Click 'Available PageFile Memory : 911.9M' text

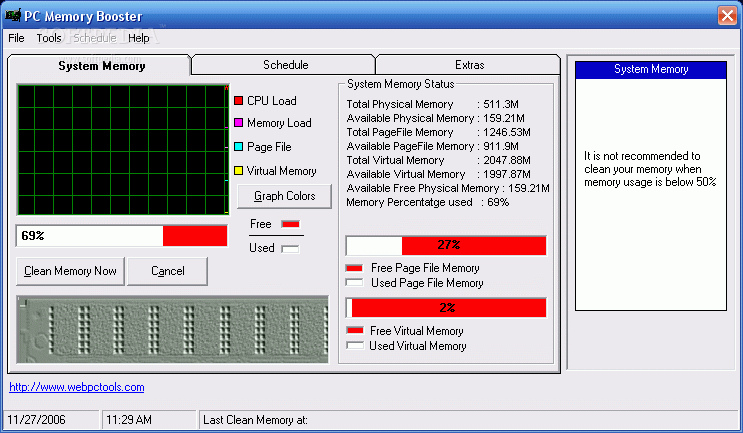432,146
